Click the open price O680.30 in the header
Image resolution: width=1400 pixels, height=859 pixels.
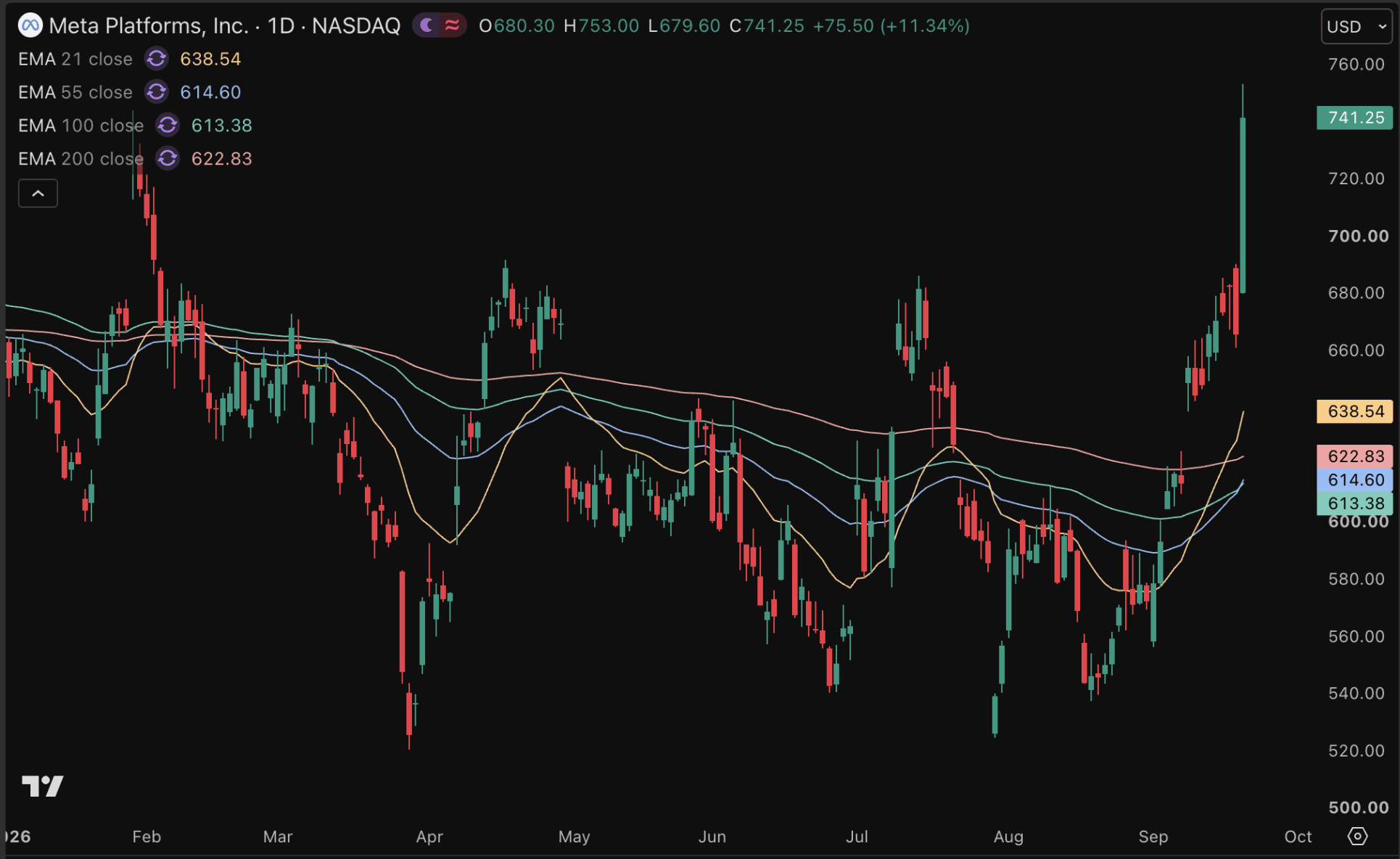coord(516,26)
